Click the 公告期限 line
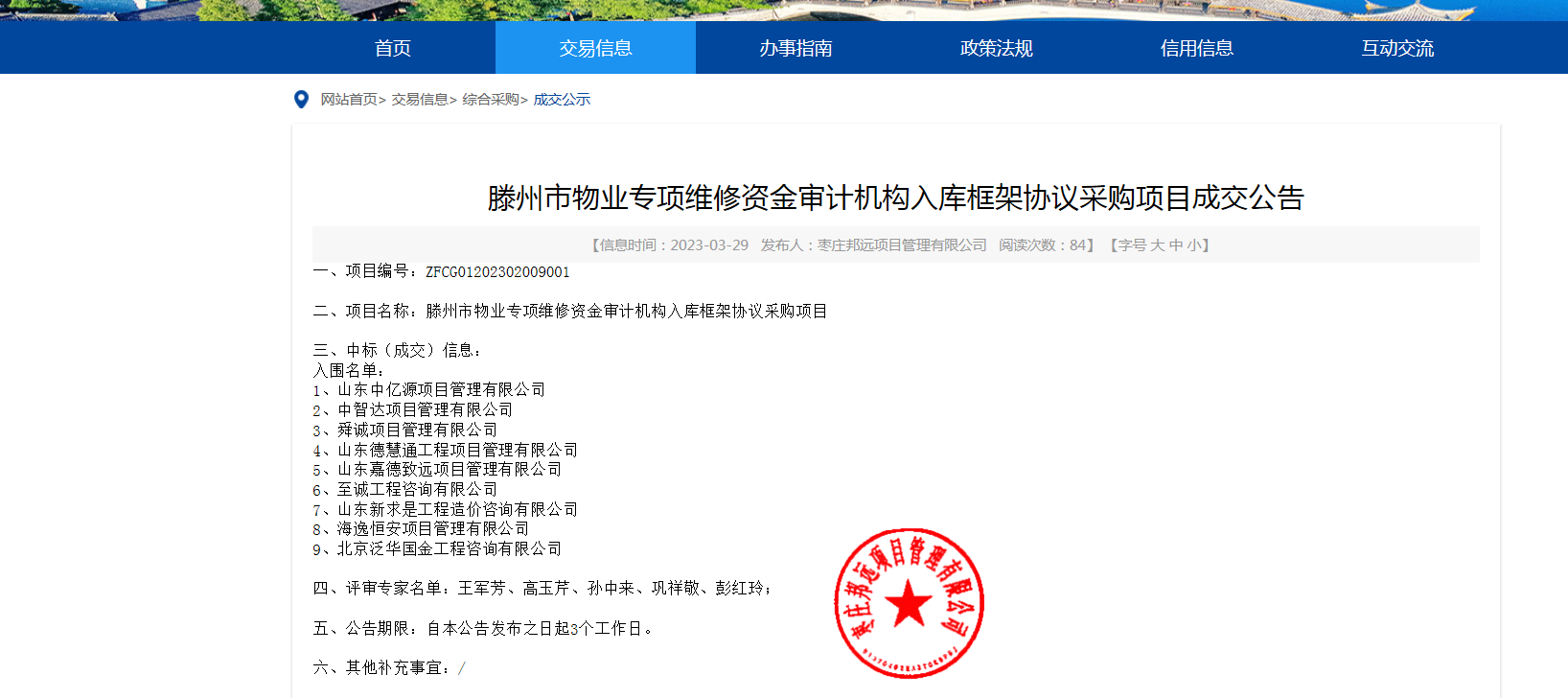1568x698 pixels. pos(483,629)
